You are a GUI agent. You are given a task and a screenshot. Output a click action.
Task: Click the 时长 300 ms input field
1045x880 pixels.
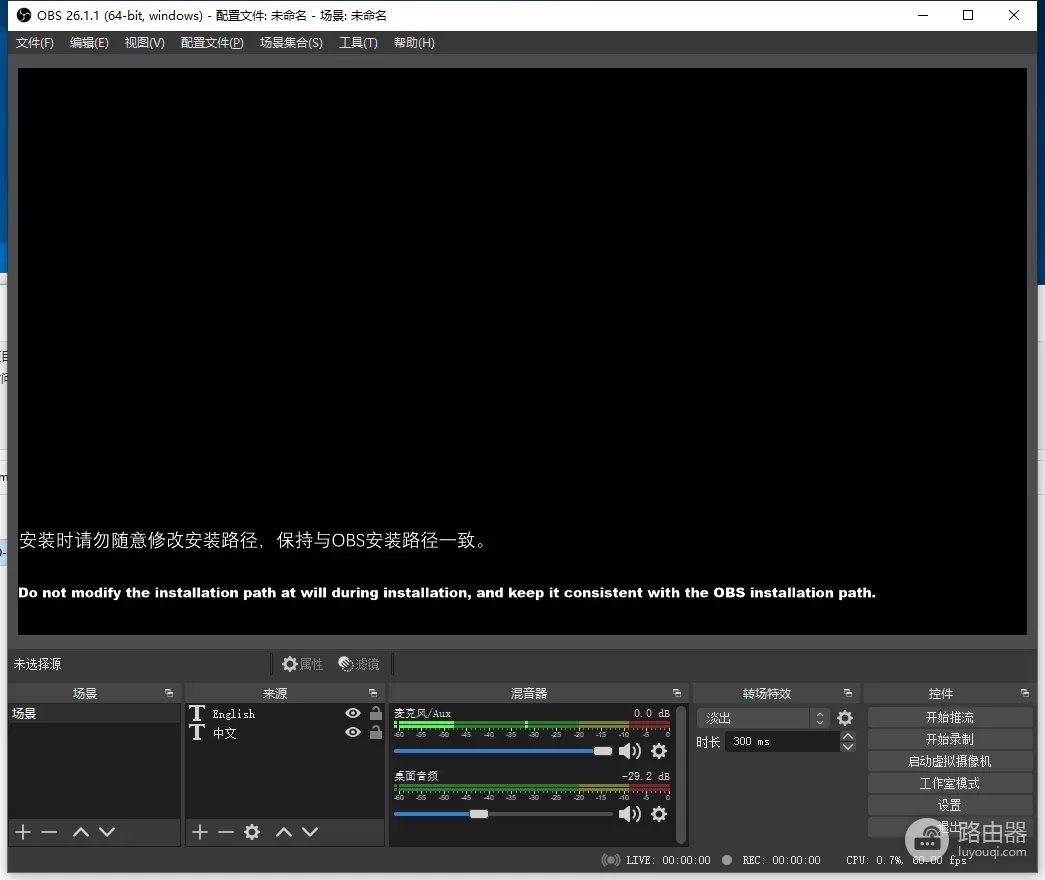[x=782, y=742]
